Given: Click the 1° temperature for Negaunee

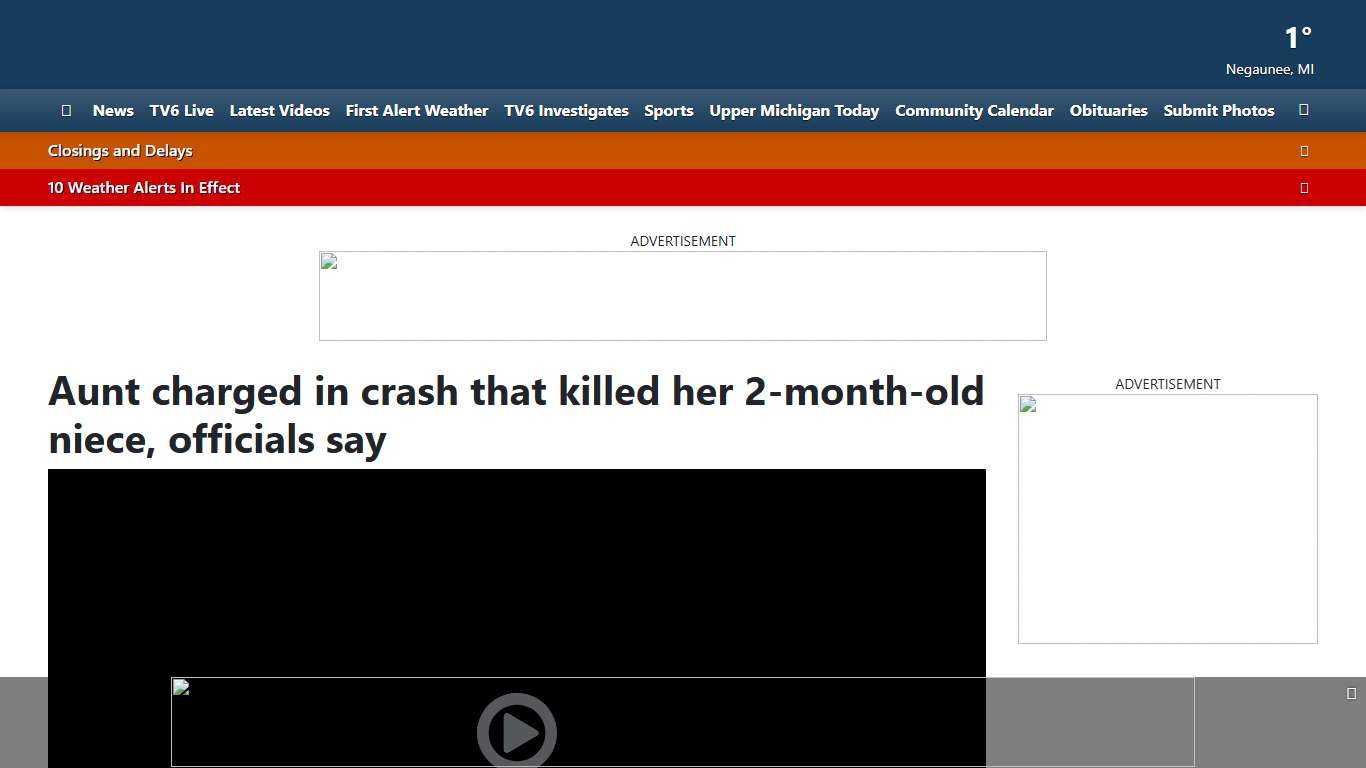Looking at the screenshot, I should [1297, 38].
